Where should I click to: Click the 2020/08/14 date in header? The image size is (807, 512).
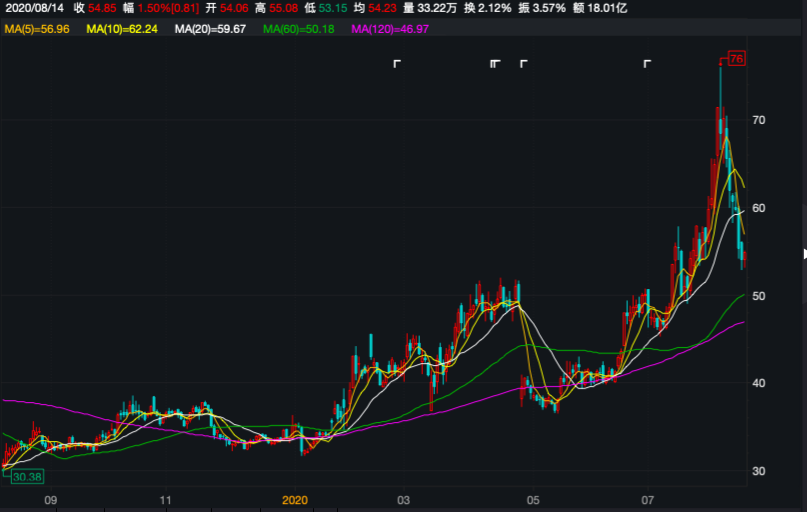tap(33, 8)
